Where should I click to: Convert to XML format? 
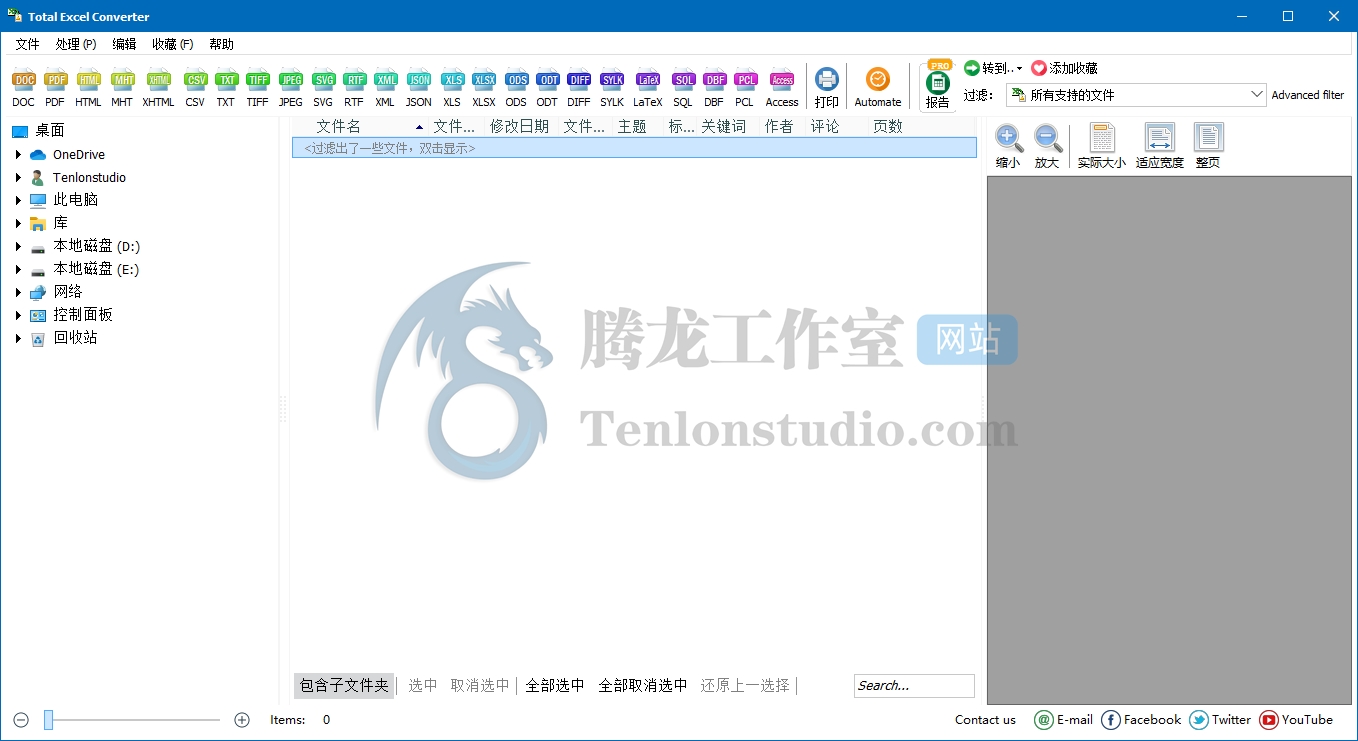coord(385,88)
